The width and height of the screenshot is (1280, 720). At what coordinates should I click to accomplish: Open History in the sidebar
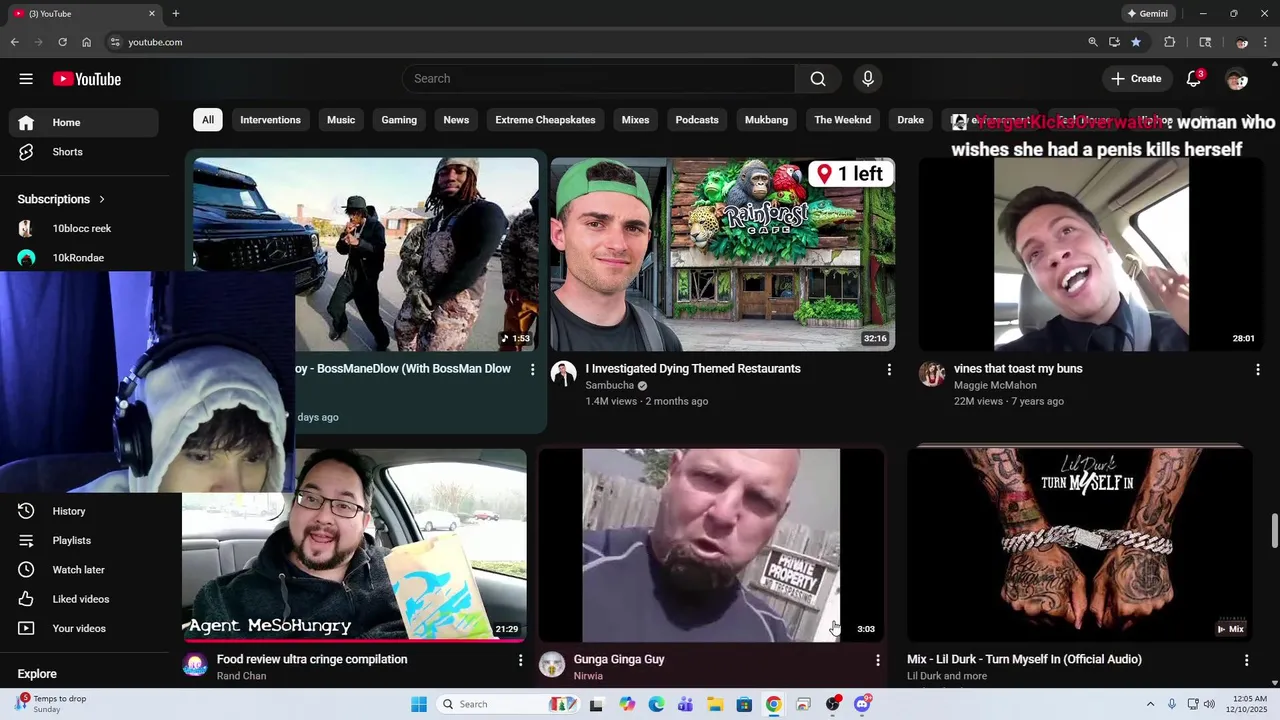(x=84, y=511)
